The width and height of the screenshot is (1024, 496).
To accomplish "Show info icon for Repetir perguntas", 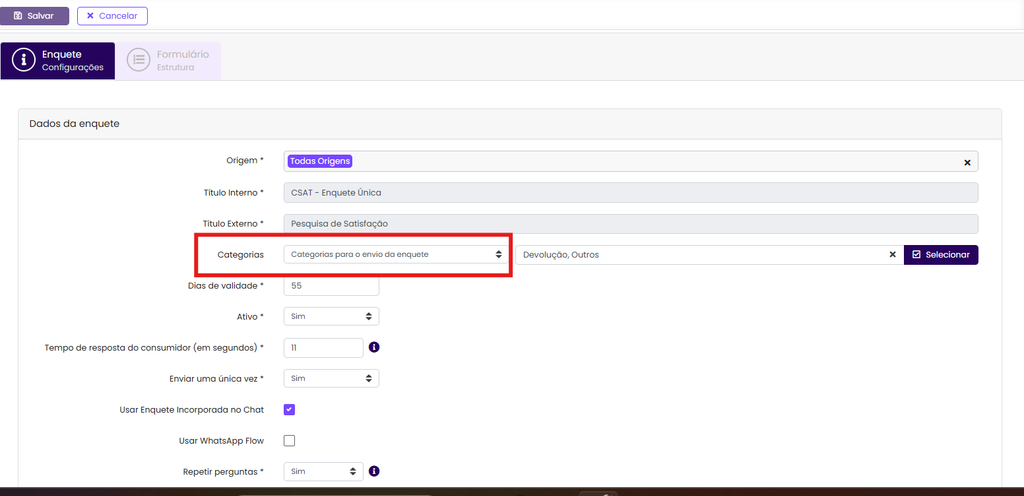I will [374, 471].
